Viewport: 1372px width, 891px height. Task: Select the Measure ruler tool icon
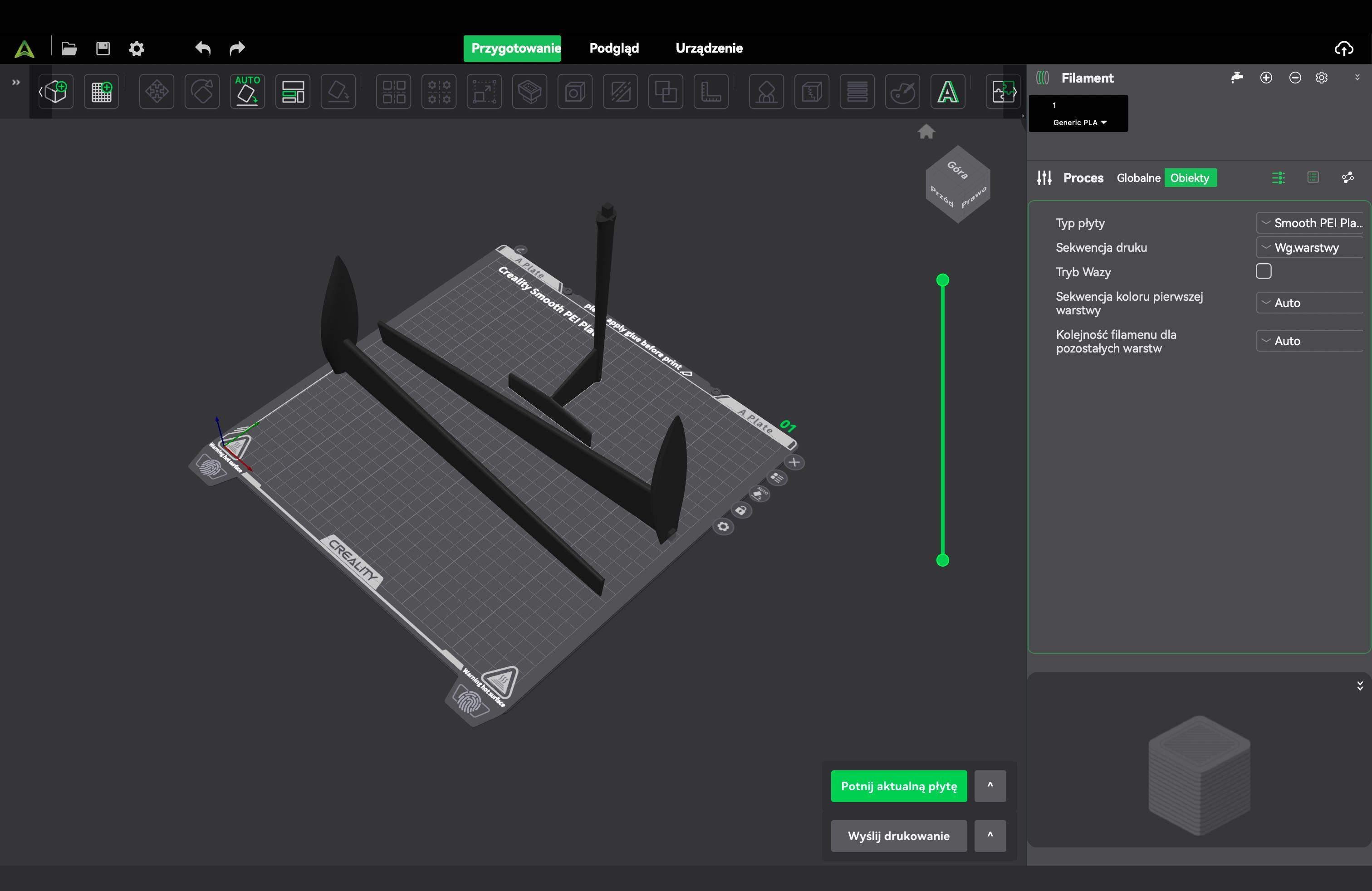tap(711, 92)
